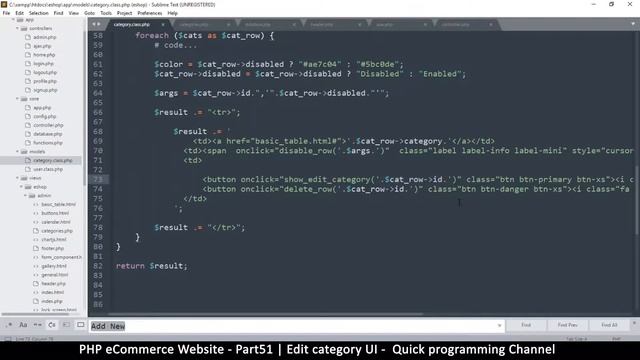Collapse the views folder
This screenshot has height=360, width=640.
pos(18,178)
